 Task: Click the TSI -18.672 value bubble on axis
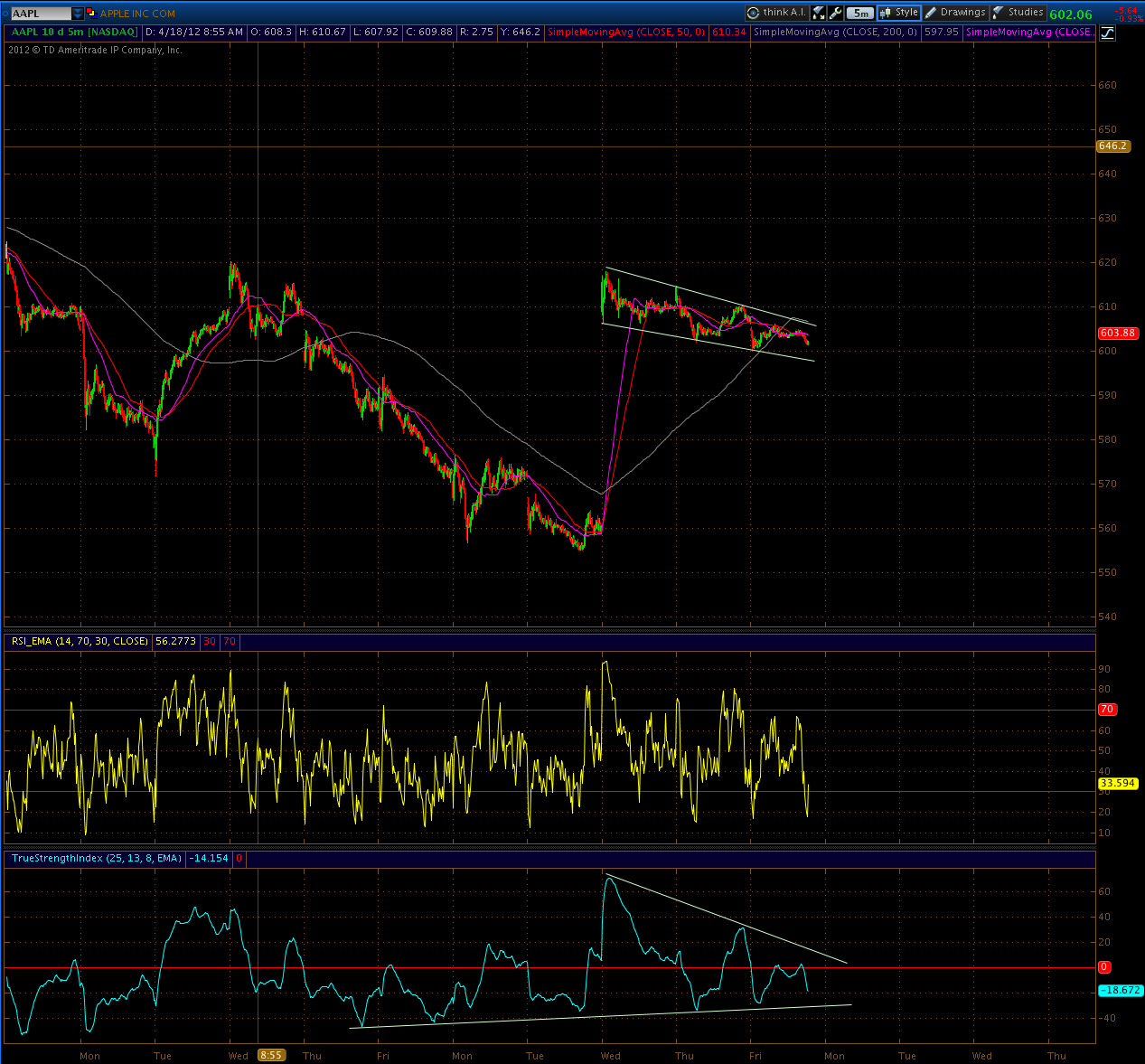[x=1119, y=990]
